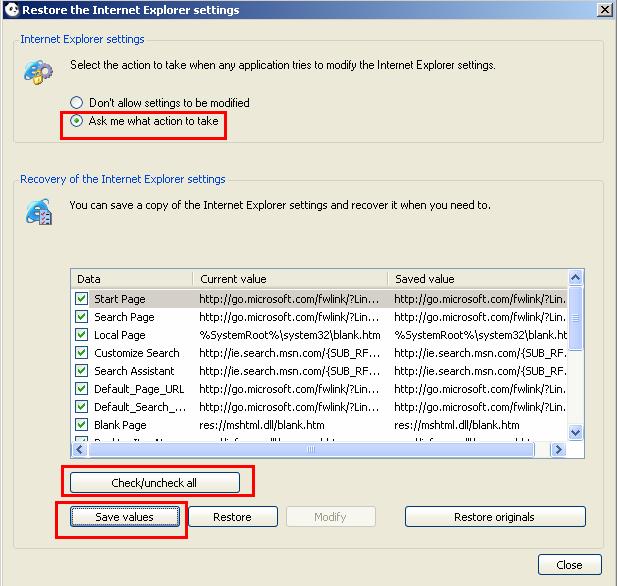Uncheck the Local Page checkbox
This screenshot has height=586, width=617.
82,335
